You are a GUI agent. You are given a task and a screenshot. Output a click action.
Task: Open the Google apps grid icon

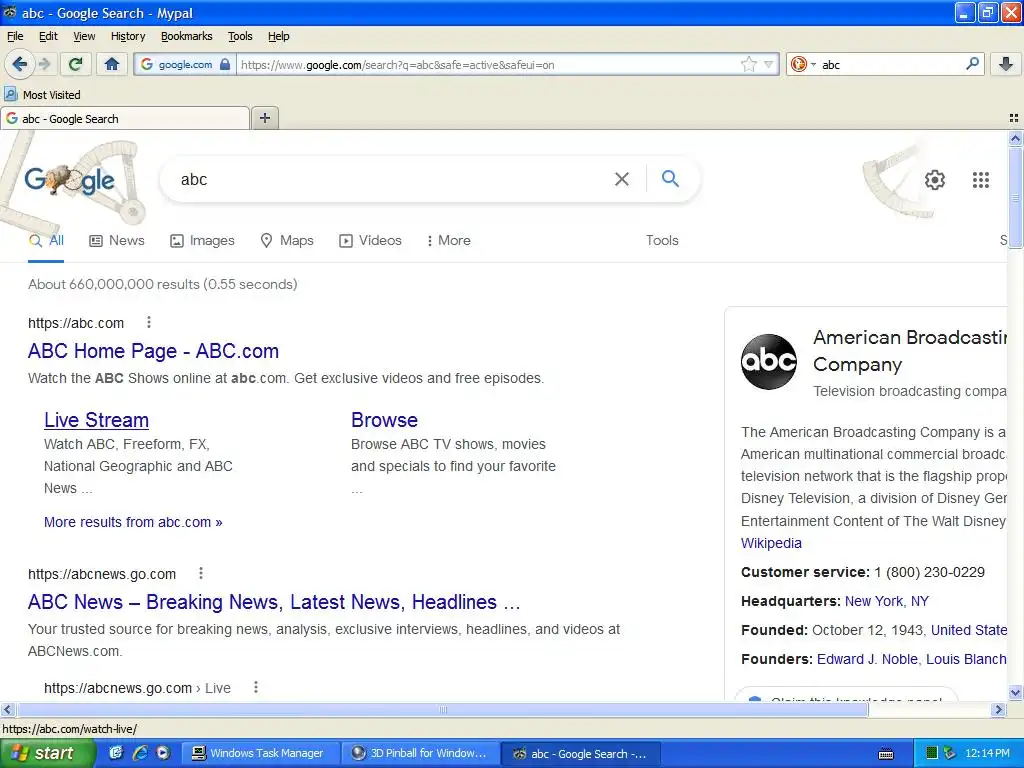point(980,180)
